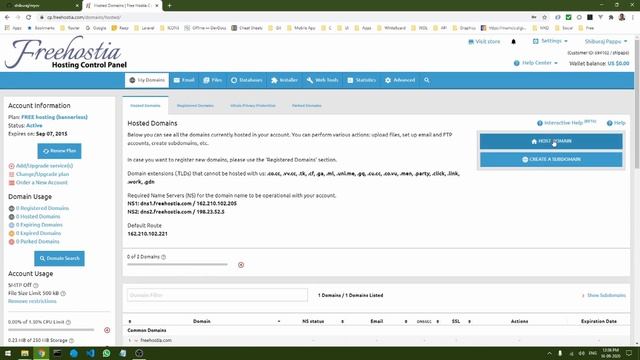Open VS Code from the taskbar
The width and height of the screenshot is (640, 360).
coord(90,353)
